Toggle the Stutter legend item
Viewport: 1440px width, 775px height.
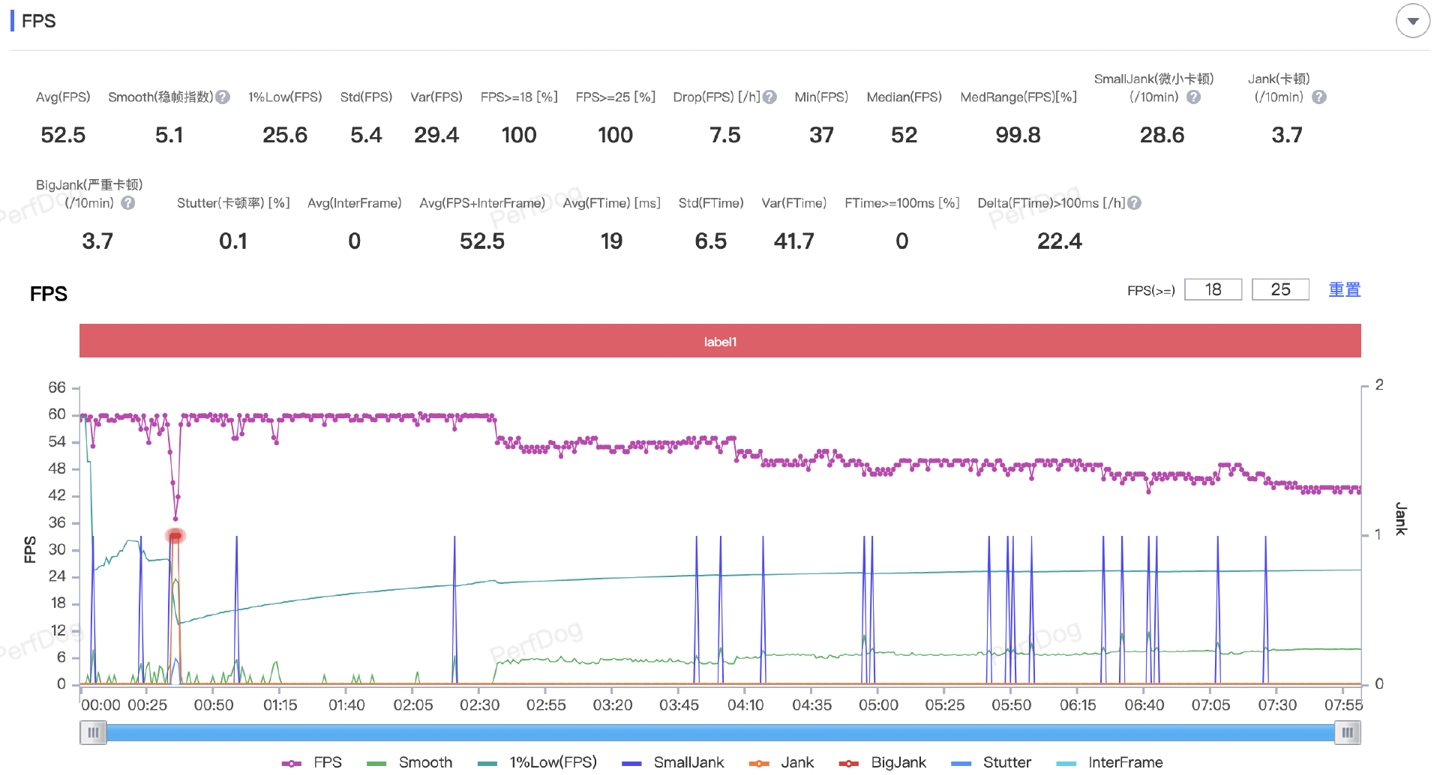(992, 762)
